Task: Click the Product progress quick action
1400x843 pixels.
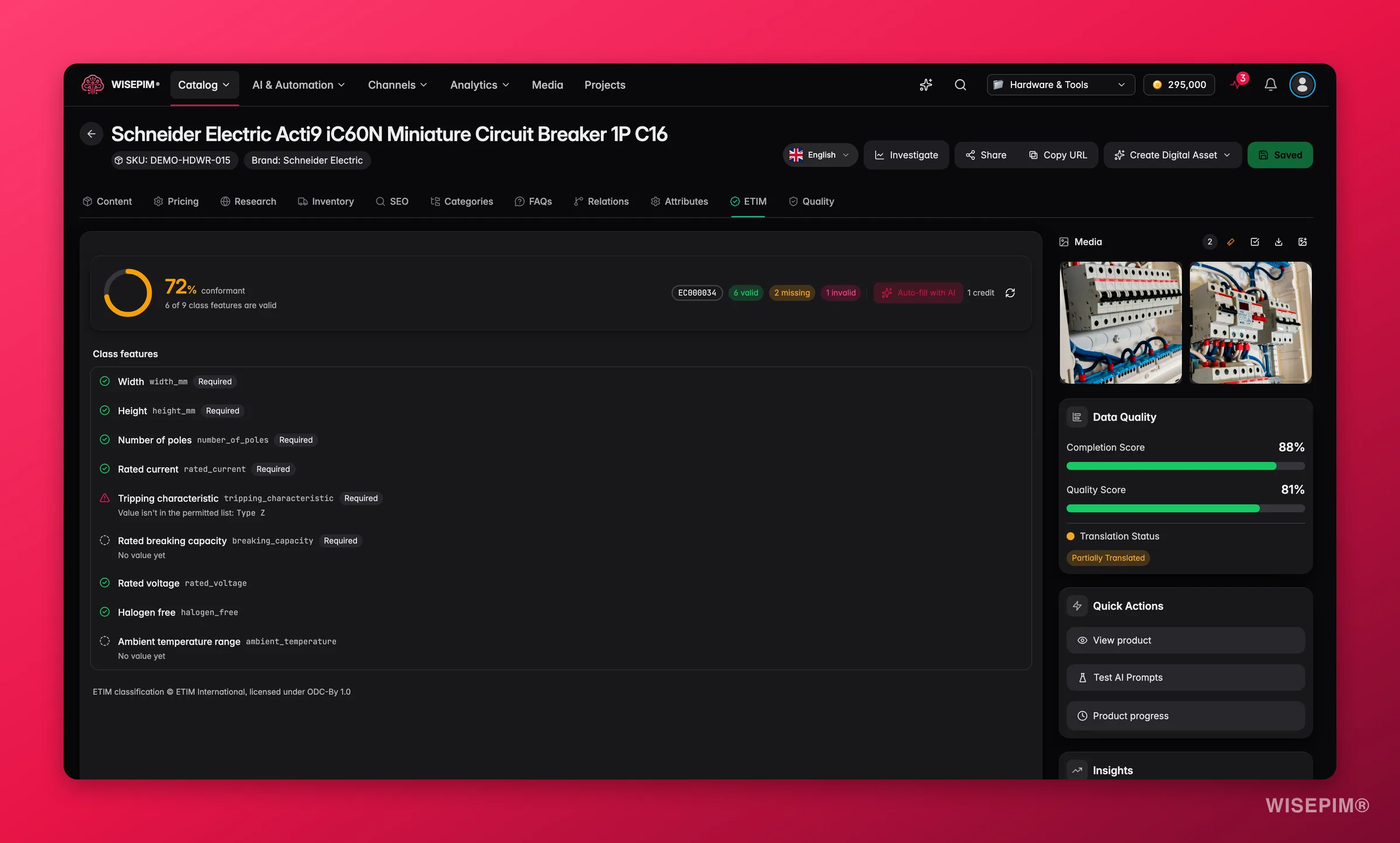Action: [x=1185, y=716]
